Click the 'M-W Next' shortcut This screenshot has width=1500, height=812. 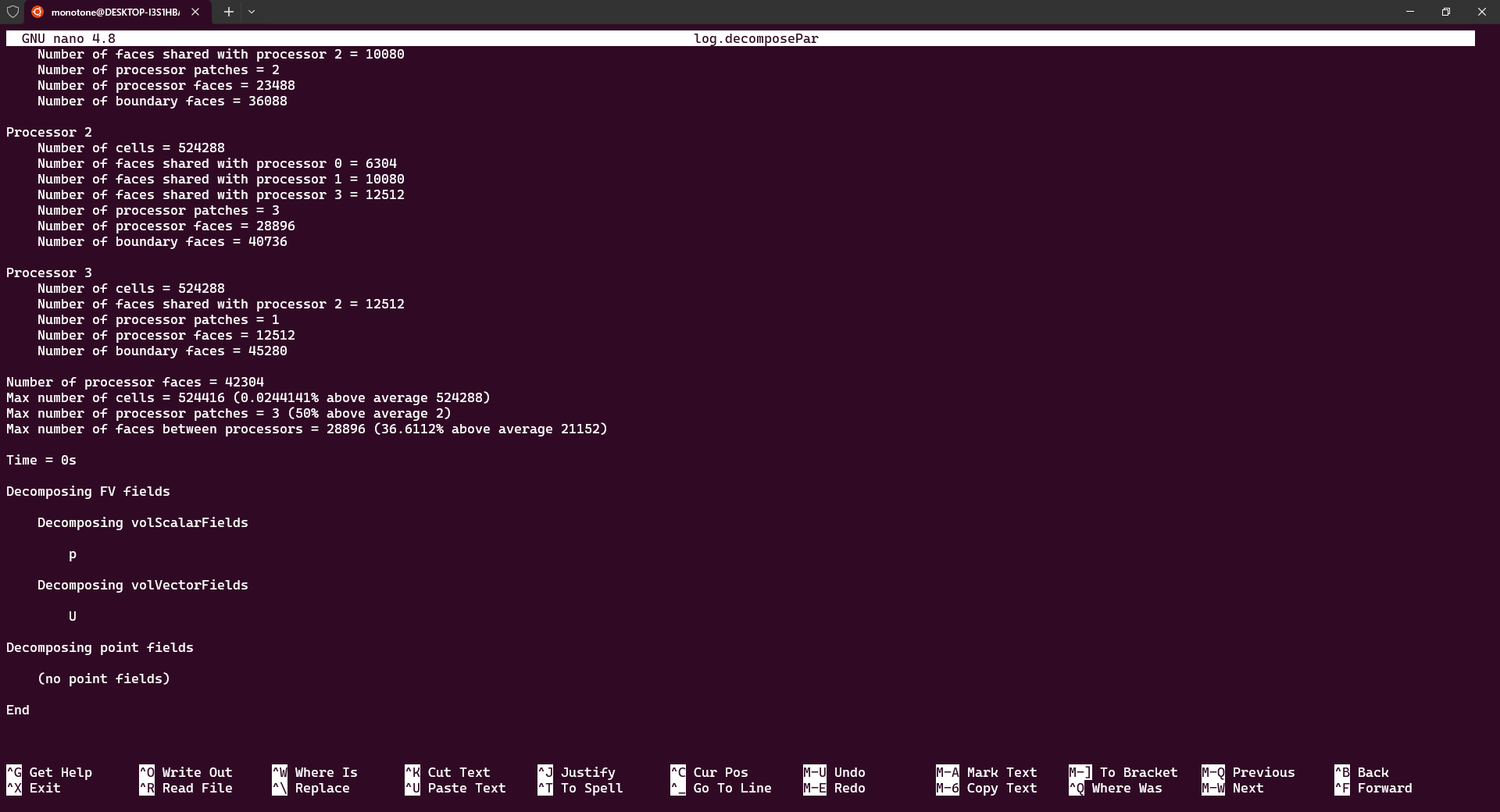coord(1233,788)
